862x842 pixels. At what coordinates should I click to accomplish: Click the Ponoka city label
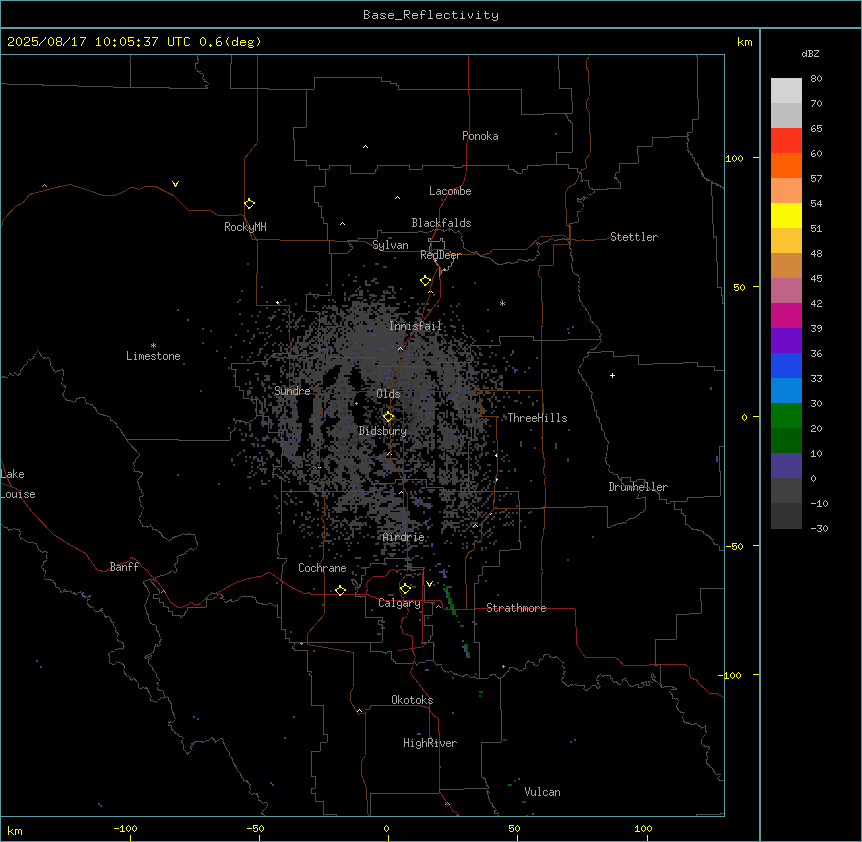coord(480,136)
